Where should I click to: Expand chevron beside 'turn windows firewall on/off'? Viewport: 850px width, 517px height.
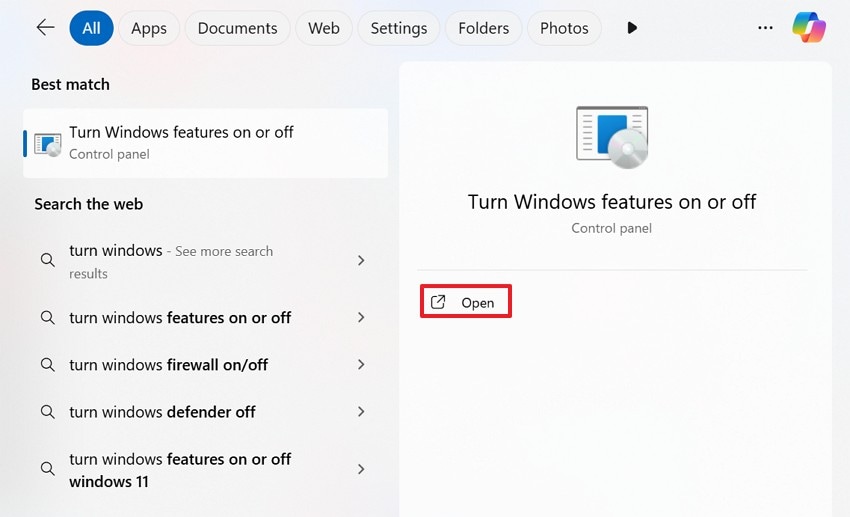(361, 365)
